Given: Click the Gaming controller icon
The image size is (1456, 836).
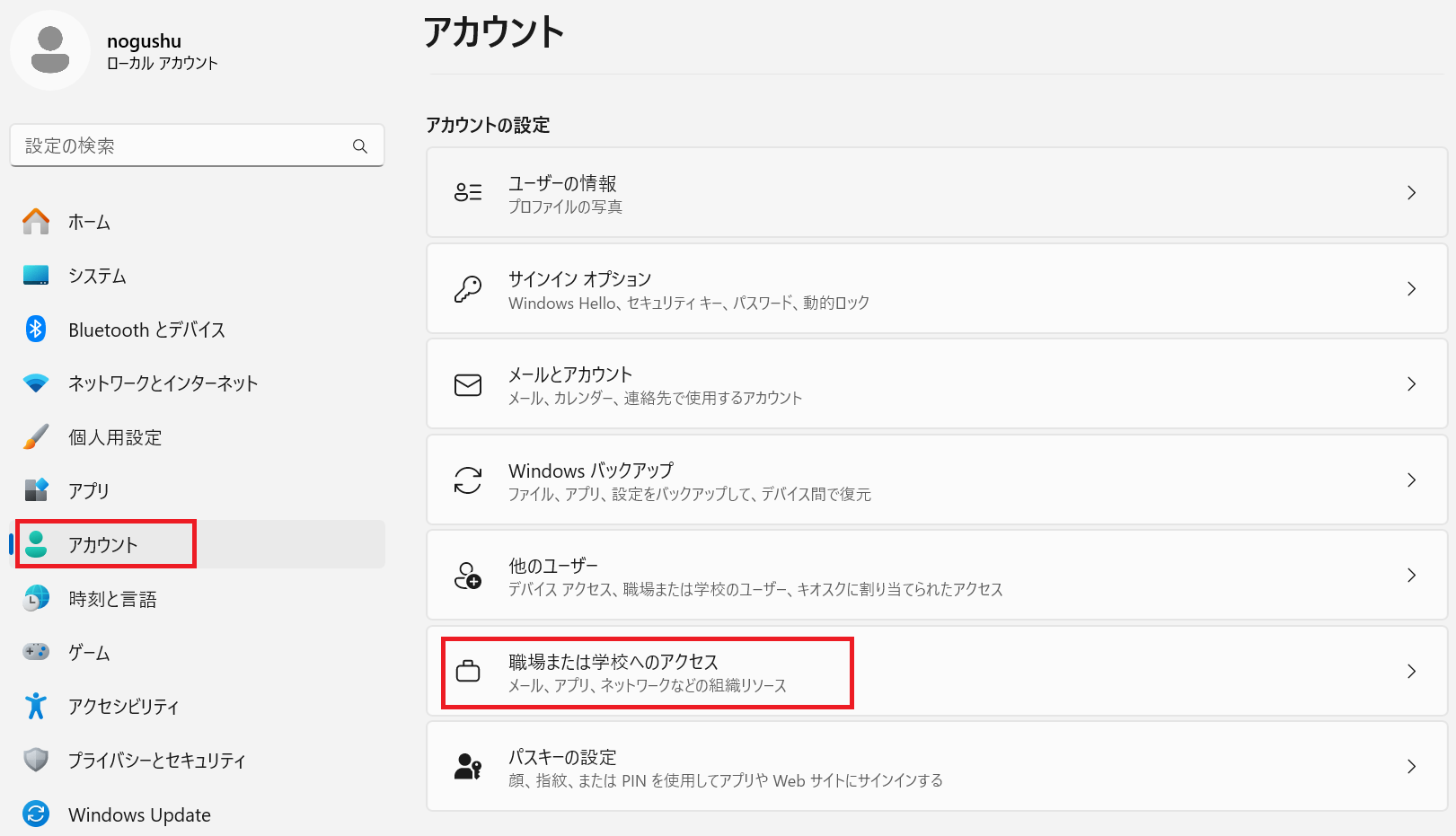Looking at the screenshot, I should 36,652.
